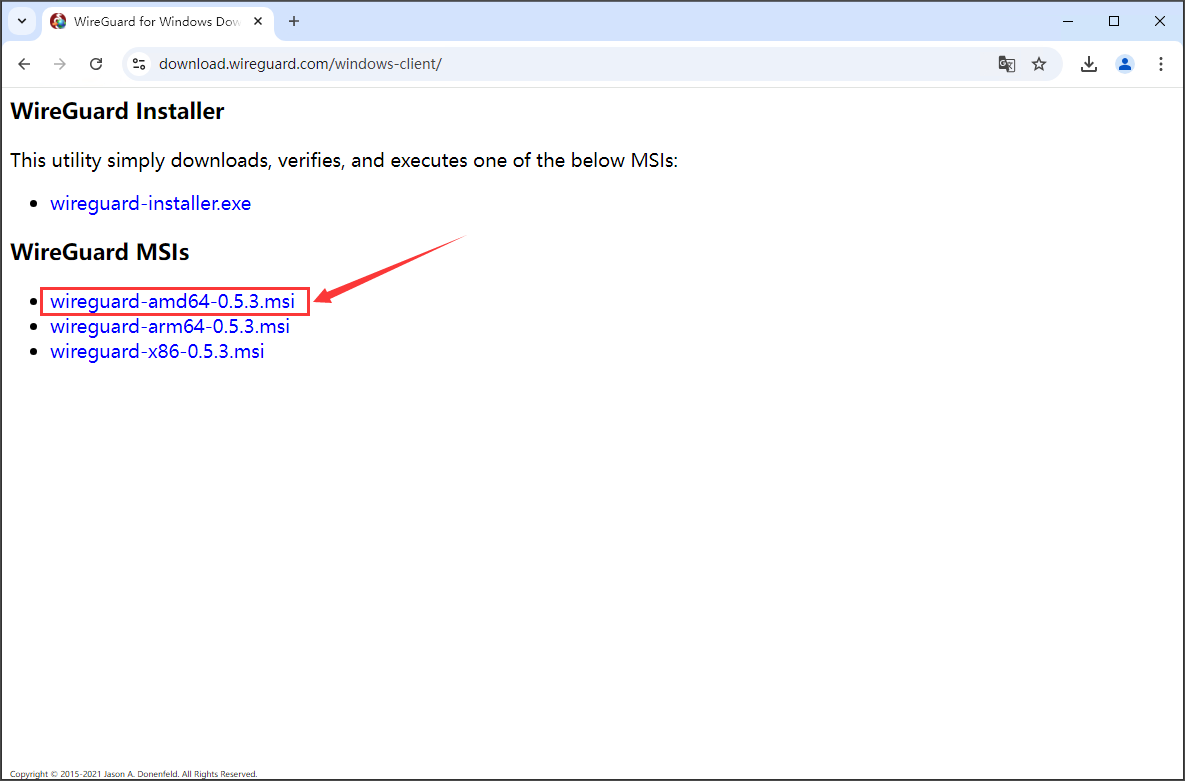The image size is (1185, 781).
Task: Select the WireGuard for Windows Downloads tab
Action: 156,22
